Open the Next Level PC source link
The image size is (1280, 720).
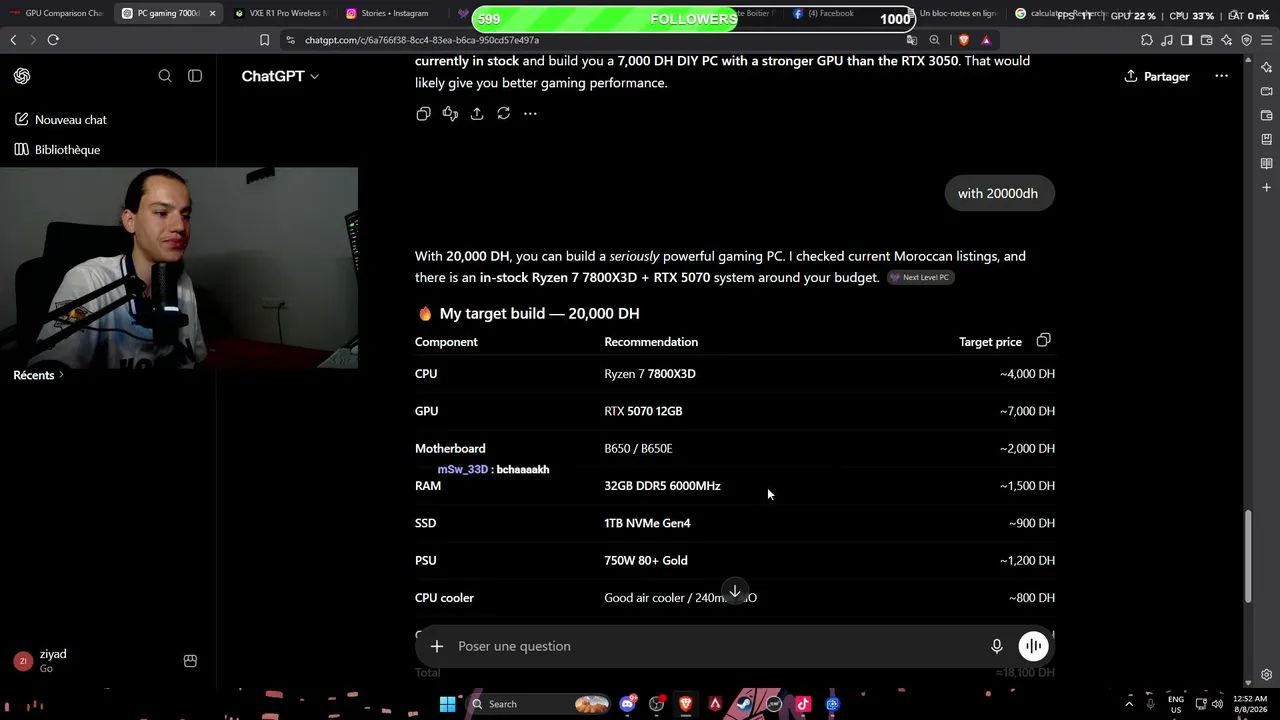pos(920,278)
